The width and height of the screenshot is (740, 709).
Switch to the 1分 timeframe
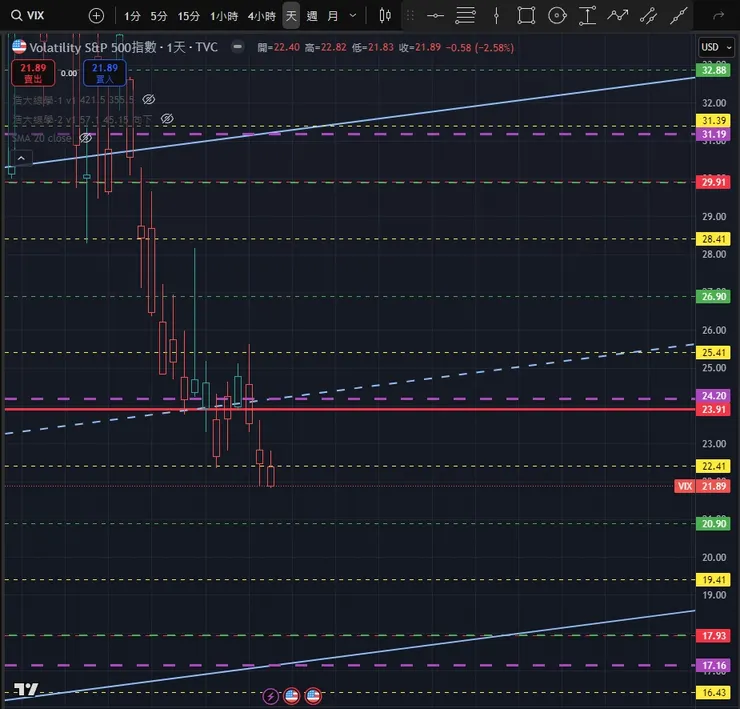[x=132, y=16]
